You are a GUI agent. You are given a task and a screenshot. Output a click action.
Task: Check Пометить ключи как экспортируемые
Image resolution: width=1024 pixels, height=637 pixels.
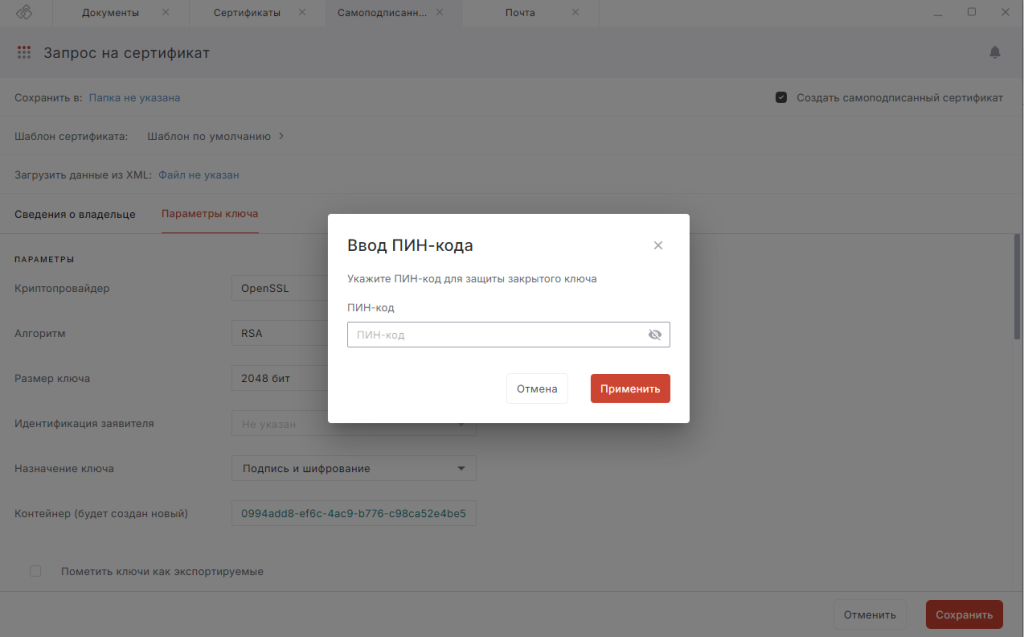point(35,571)
